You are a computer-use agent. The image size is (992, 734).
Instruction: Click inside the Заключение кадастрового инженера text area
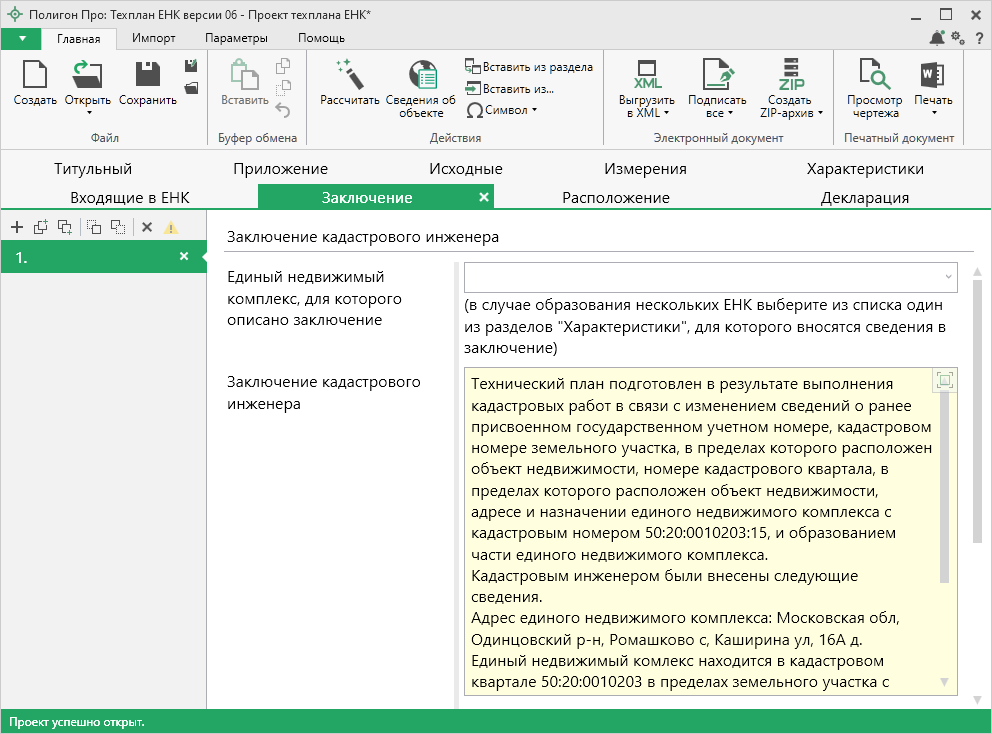tap(700, 530)
